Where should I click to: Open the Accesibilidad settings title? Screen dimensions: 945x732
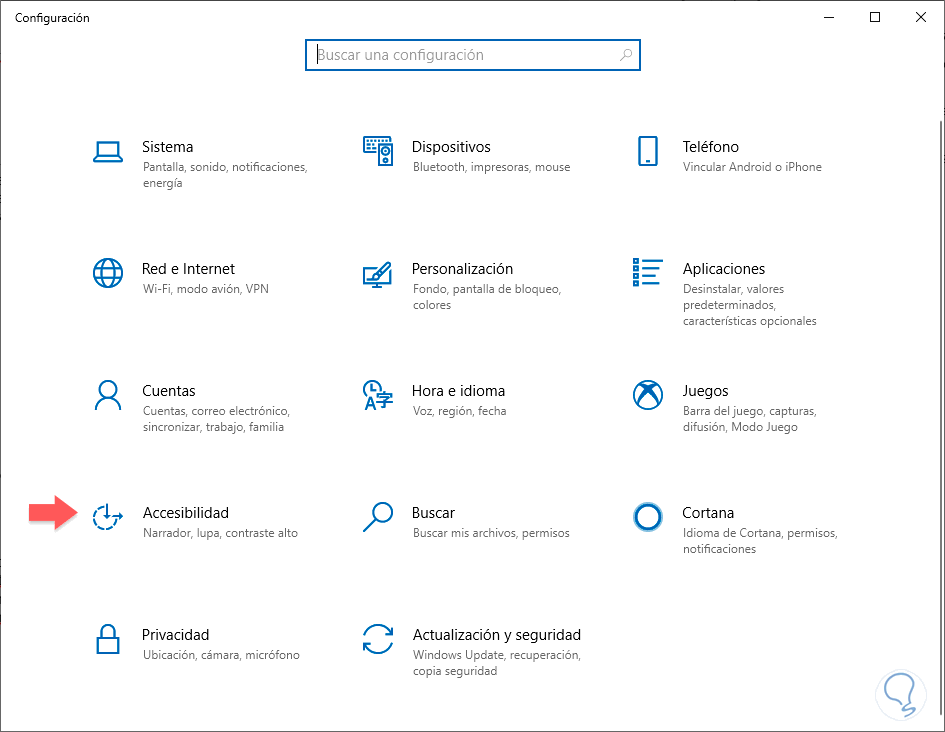pos(186,513)
